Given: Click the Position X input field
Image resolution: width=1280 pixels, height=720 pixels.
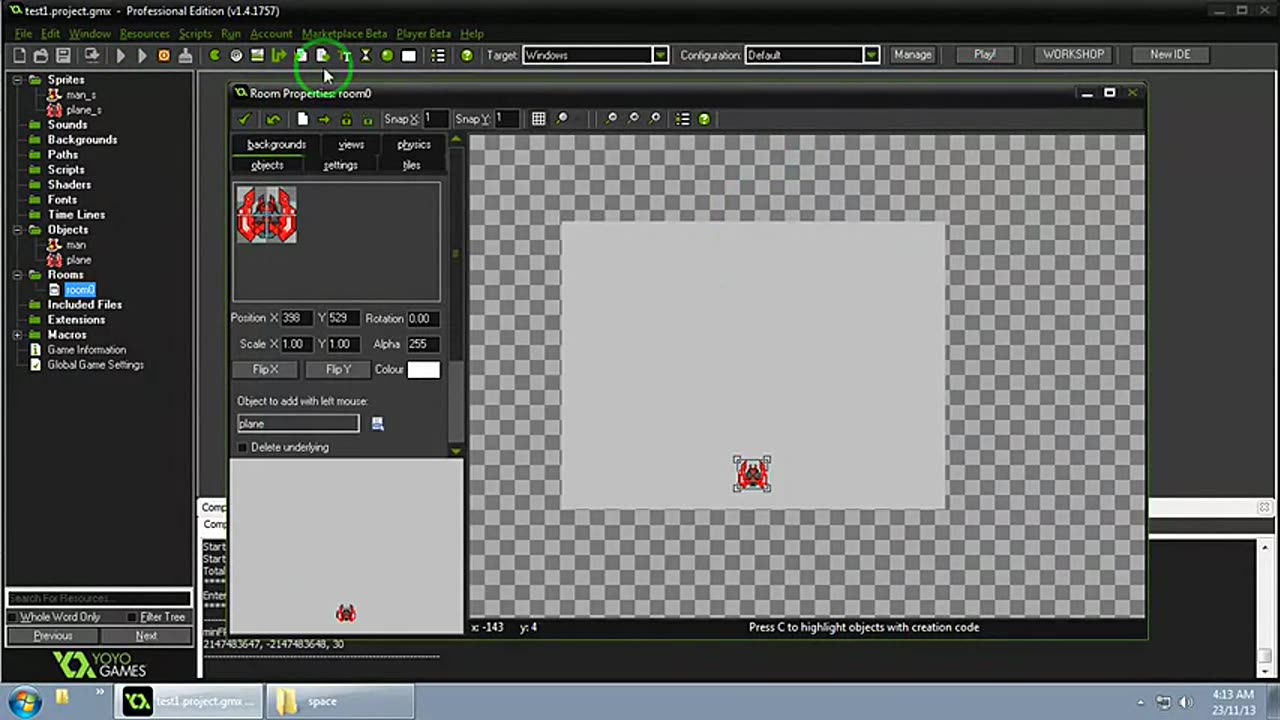Looking at the screenshot, I should 296,318.
